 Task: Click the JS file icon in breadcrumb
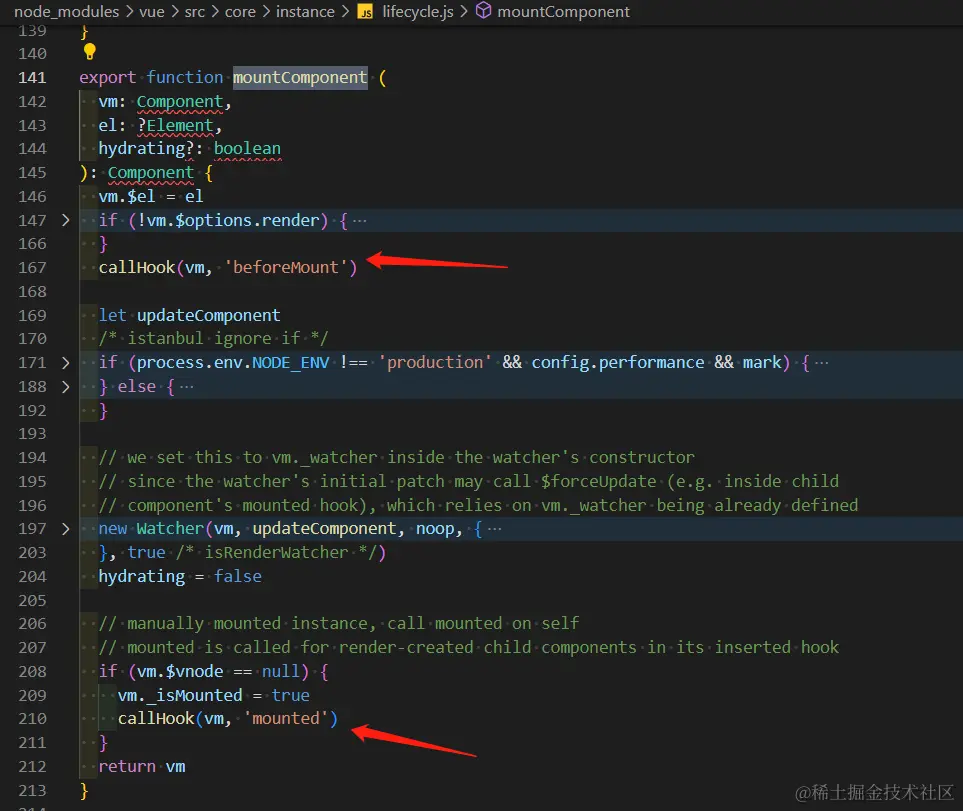click(365, 12)
